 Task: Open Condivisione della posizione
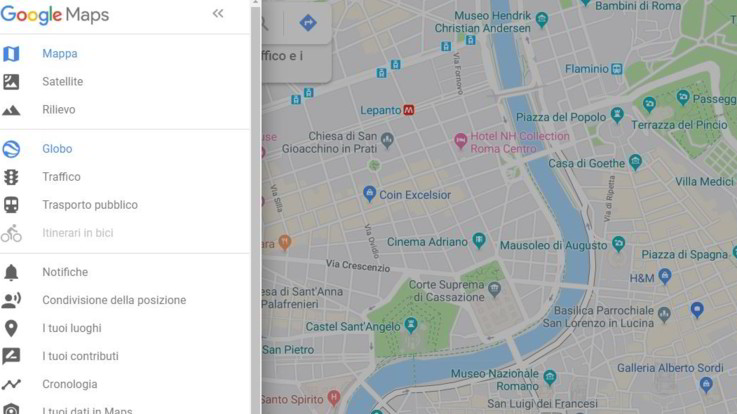click(114, 300)
